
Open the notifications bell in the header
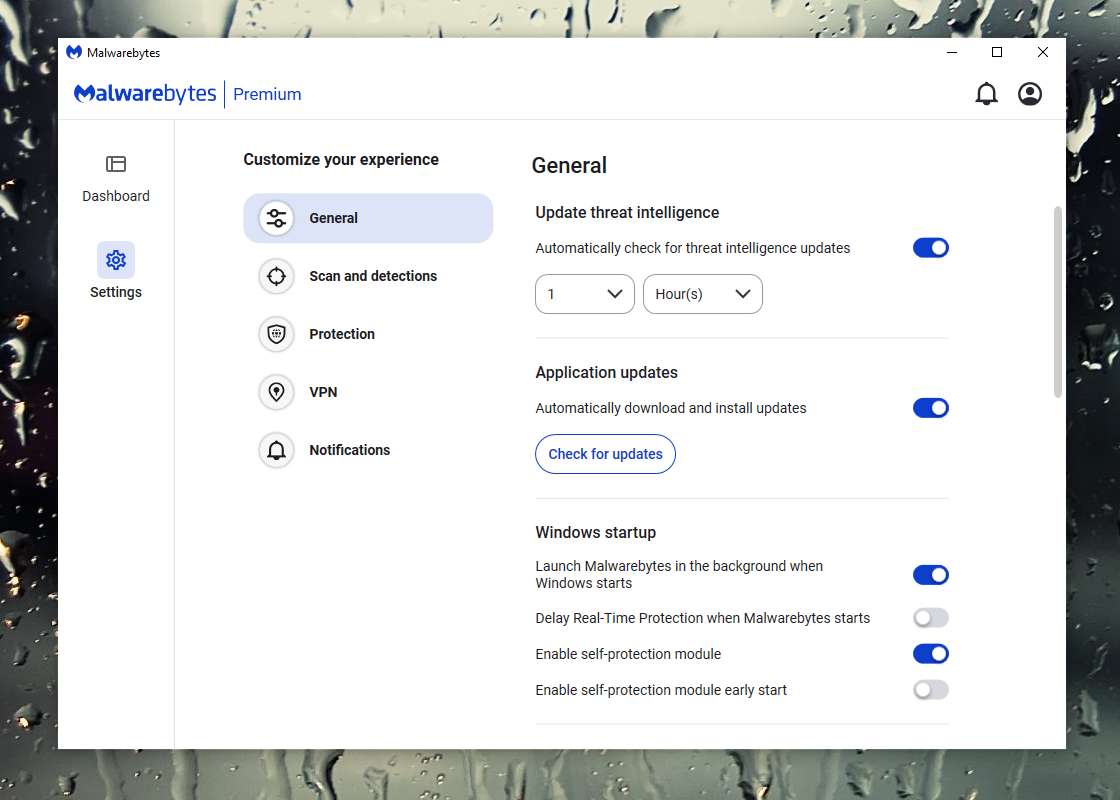[x=986, y=94]
